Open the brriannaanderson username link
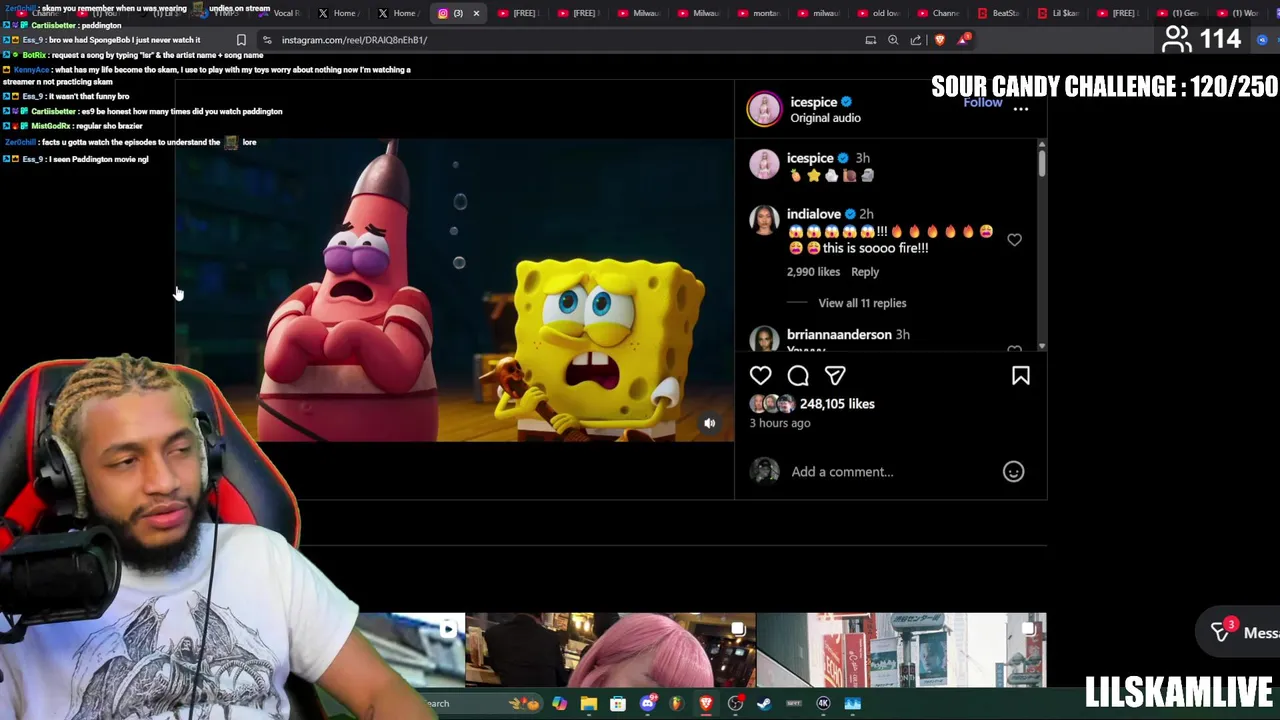Viewport: 1280px width, 720px height. click(x=839, y=335)
